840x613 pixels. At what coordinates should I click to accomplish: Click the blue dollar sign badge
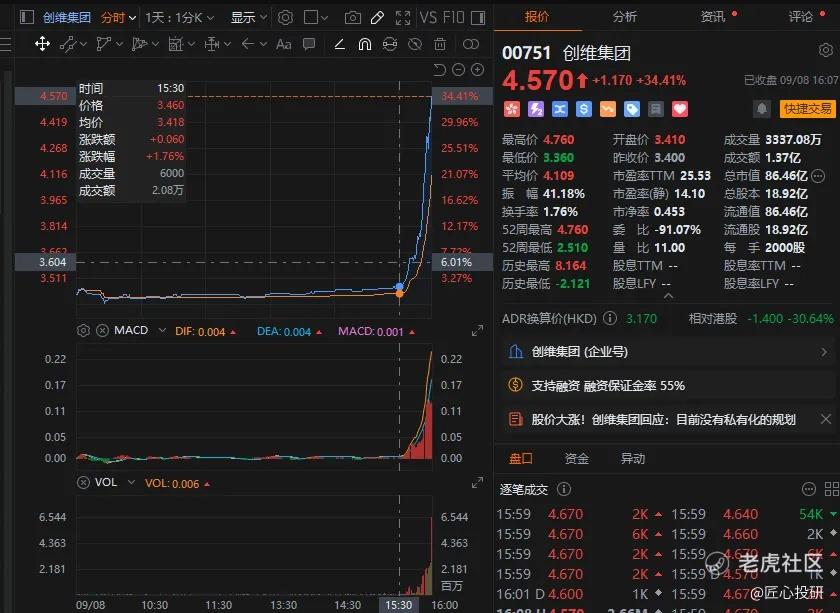584,109
